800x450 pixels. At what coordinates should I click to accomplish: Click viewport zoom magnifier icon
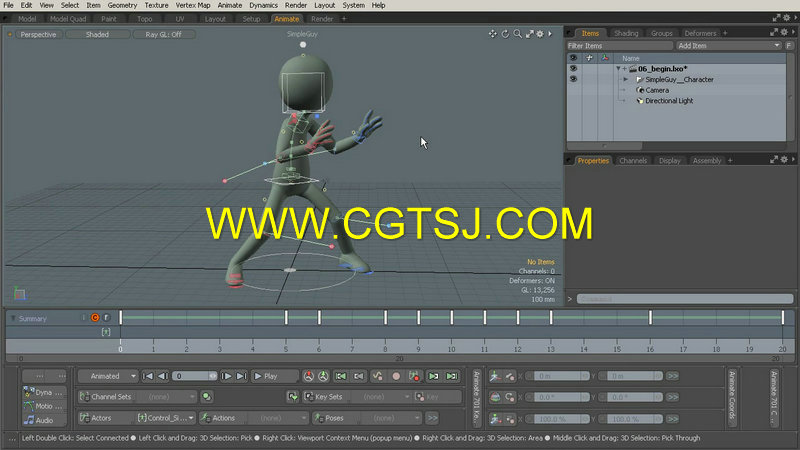517,34
